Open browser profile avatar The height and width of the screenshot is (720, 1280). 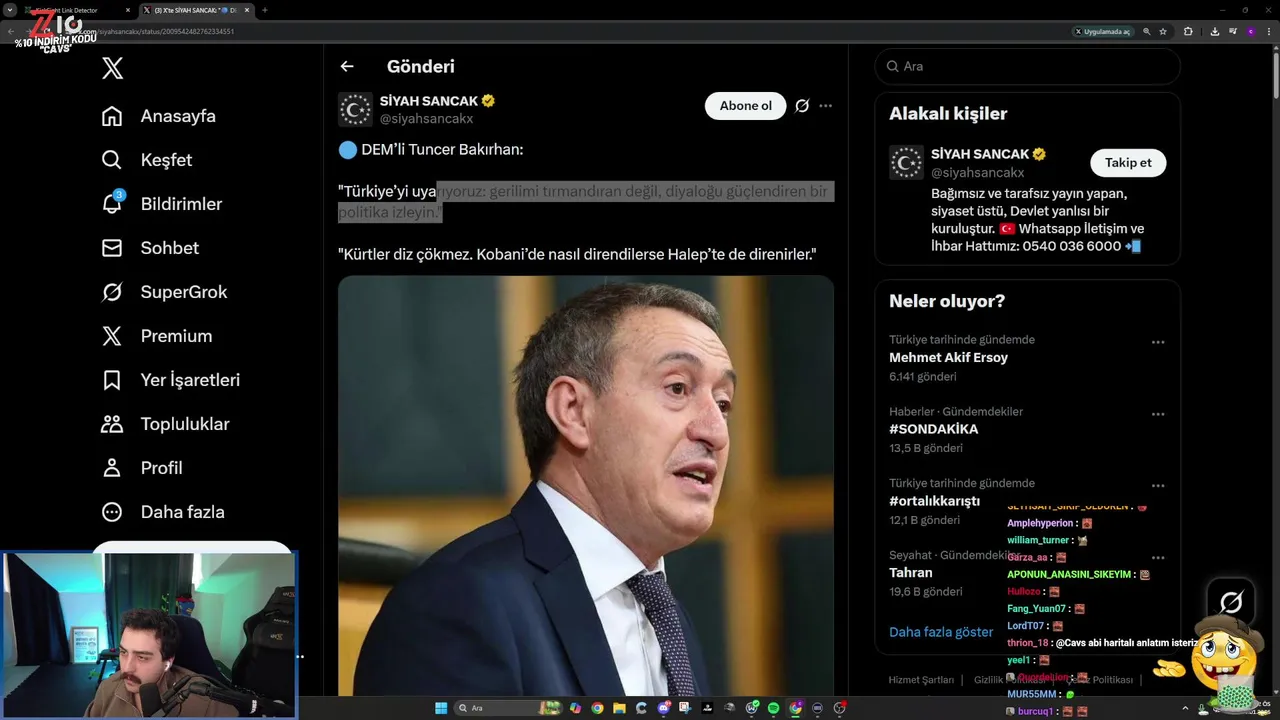(x=1251, y=32)
